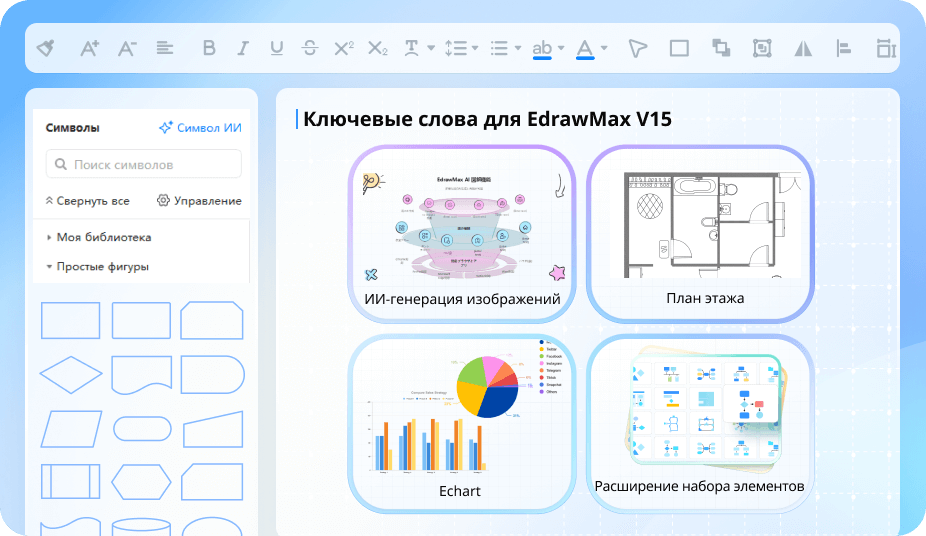Toggle italic formatting
This screenshot has width=926, height=536.
tap(243, 48)
